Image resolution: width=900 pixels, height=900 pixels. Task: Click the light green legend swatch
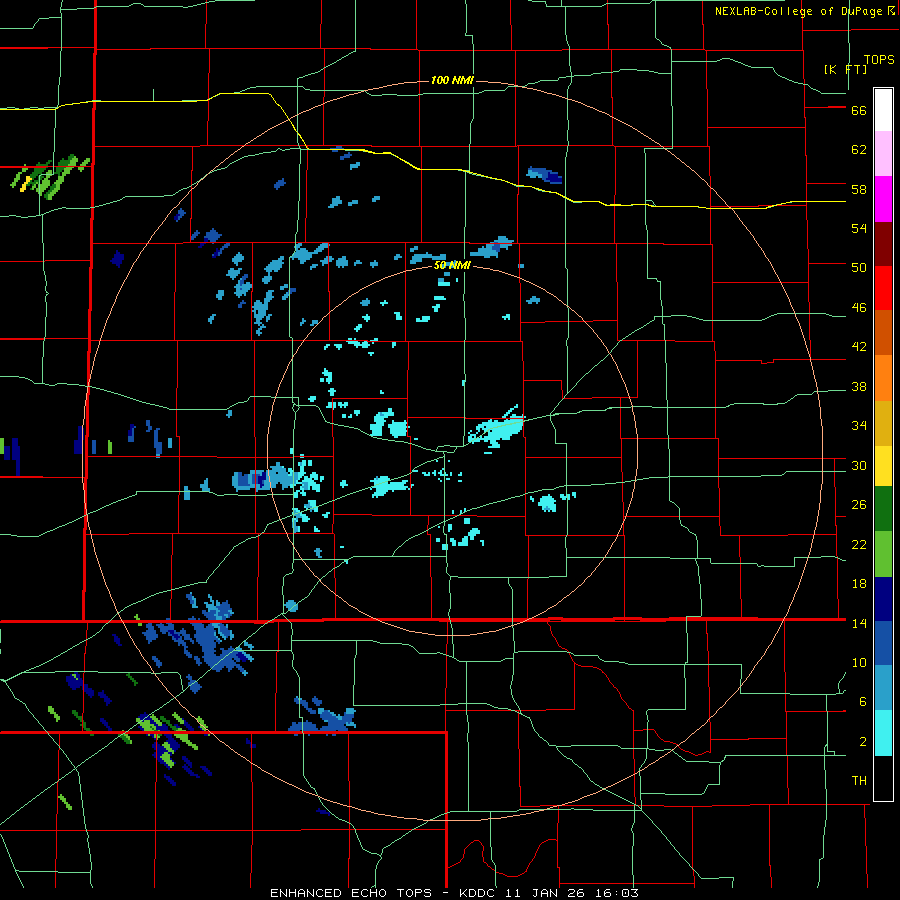(x=883, y=554)
